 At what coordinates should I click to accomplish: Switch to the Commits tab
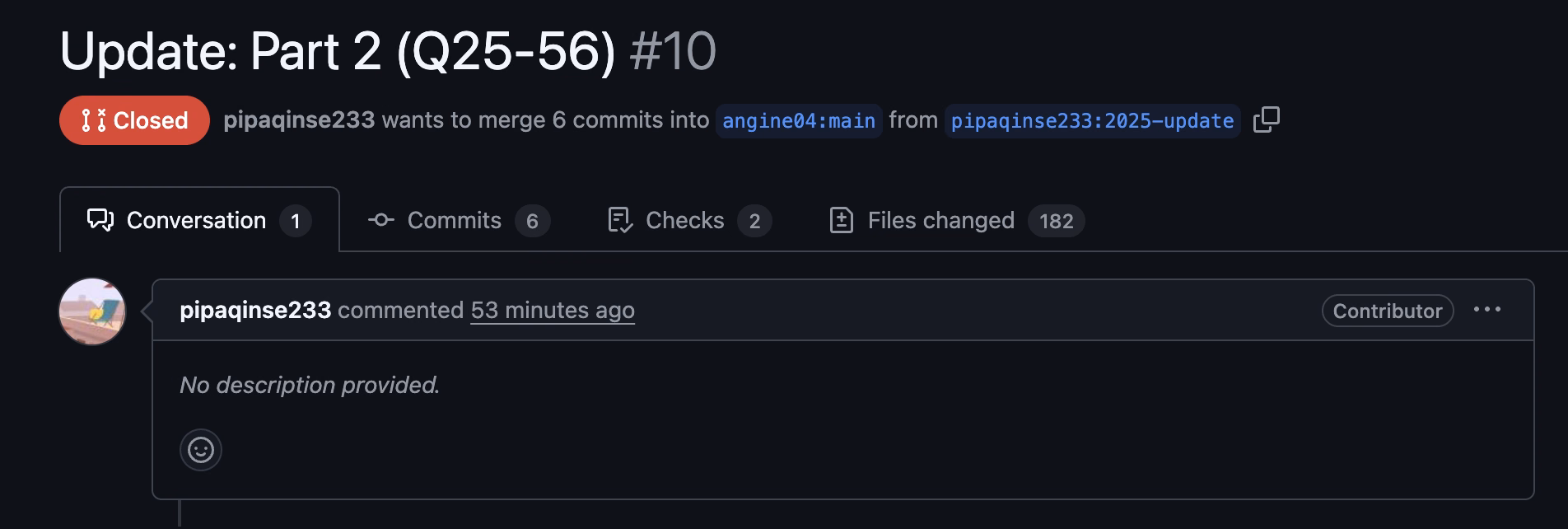coord(458,220)
